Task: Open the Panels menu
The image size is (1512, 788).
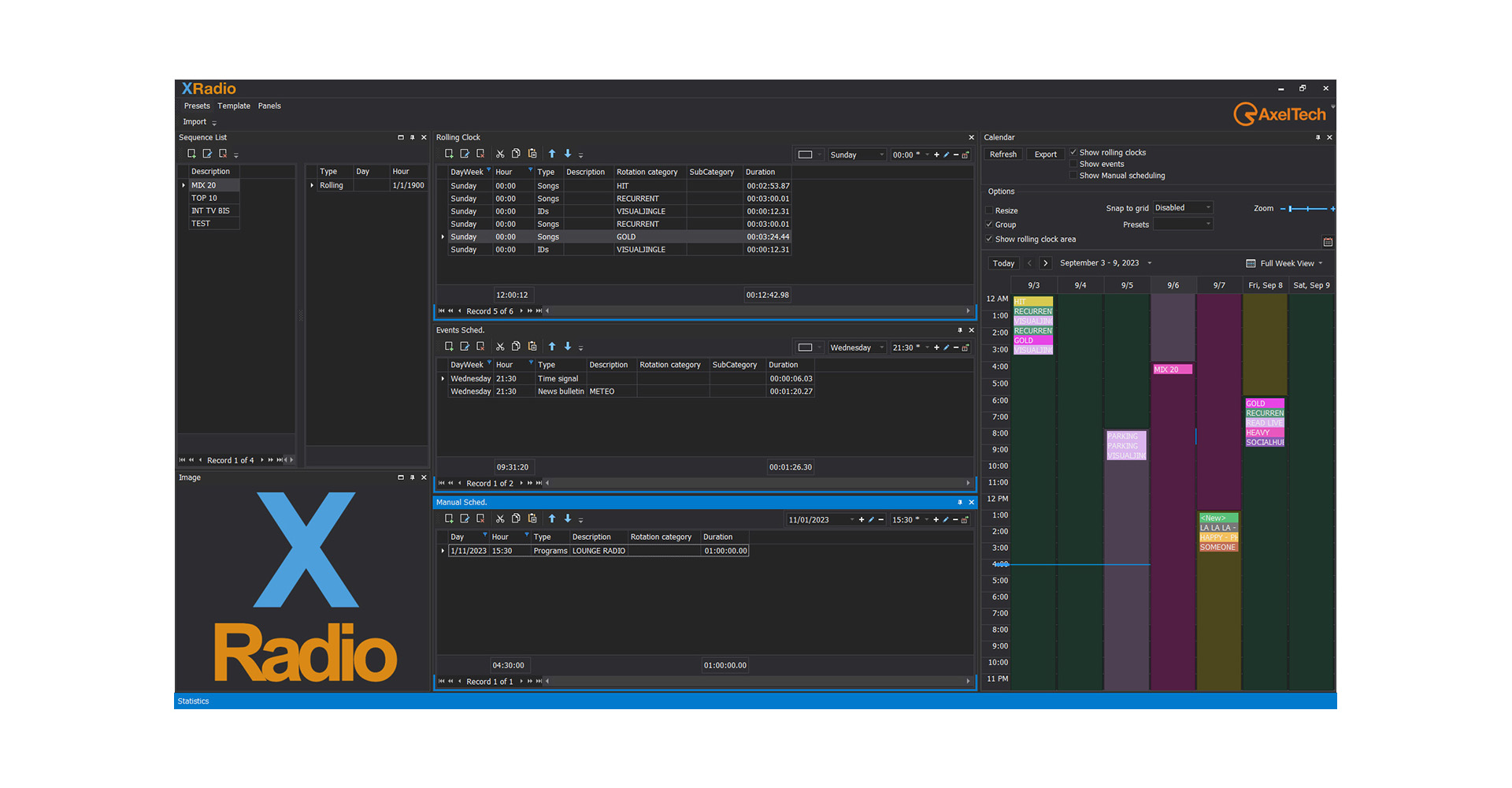Action: 269,106
